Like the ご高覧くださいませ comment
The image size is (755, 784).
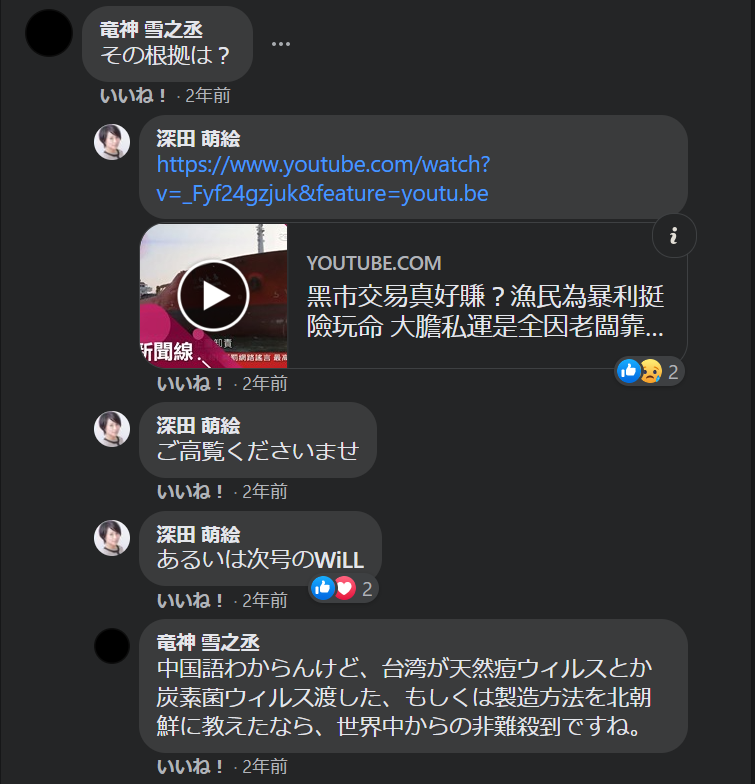click(x=190, y=492)
